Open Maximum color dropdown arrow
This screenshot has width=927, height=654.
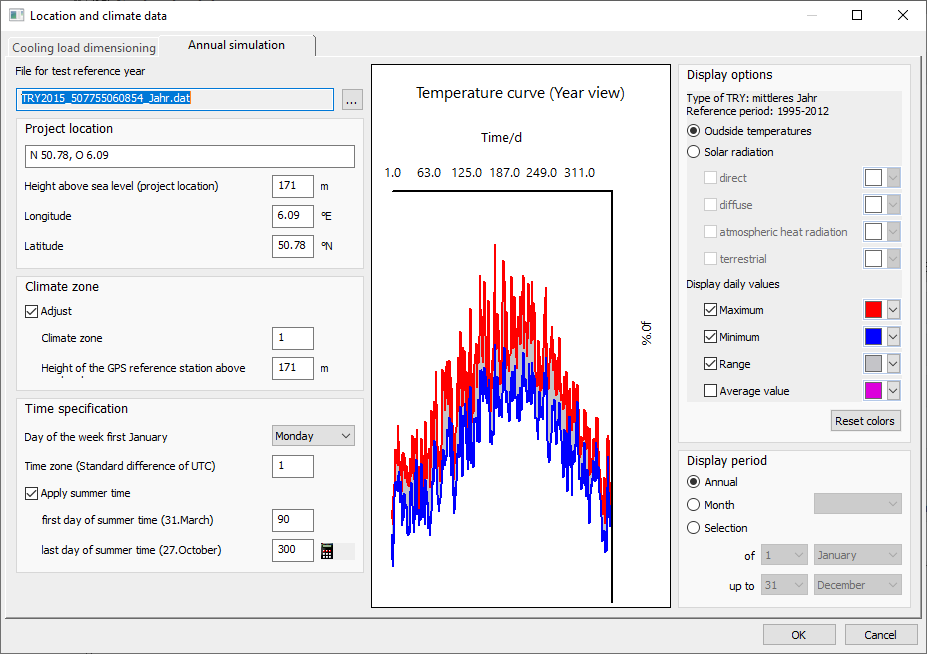893,309
